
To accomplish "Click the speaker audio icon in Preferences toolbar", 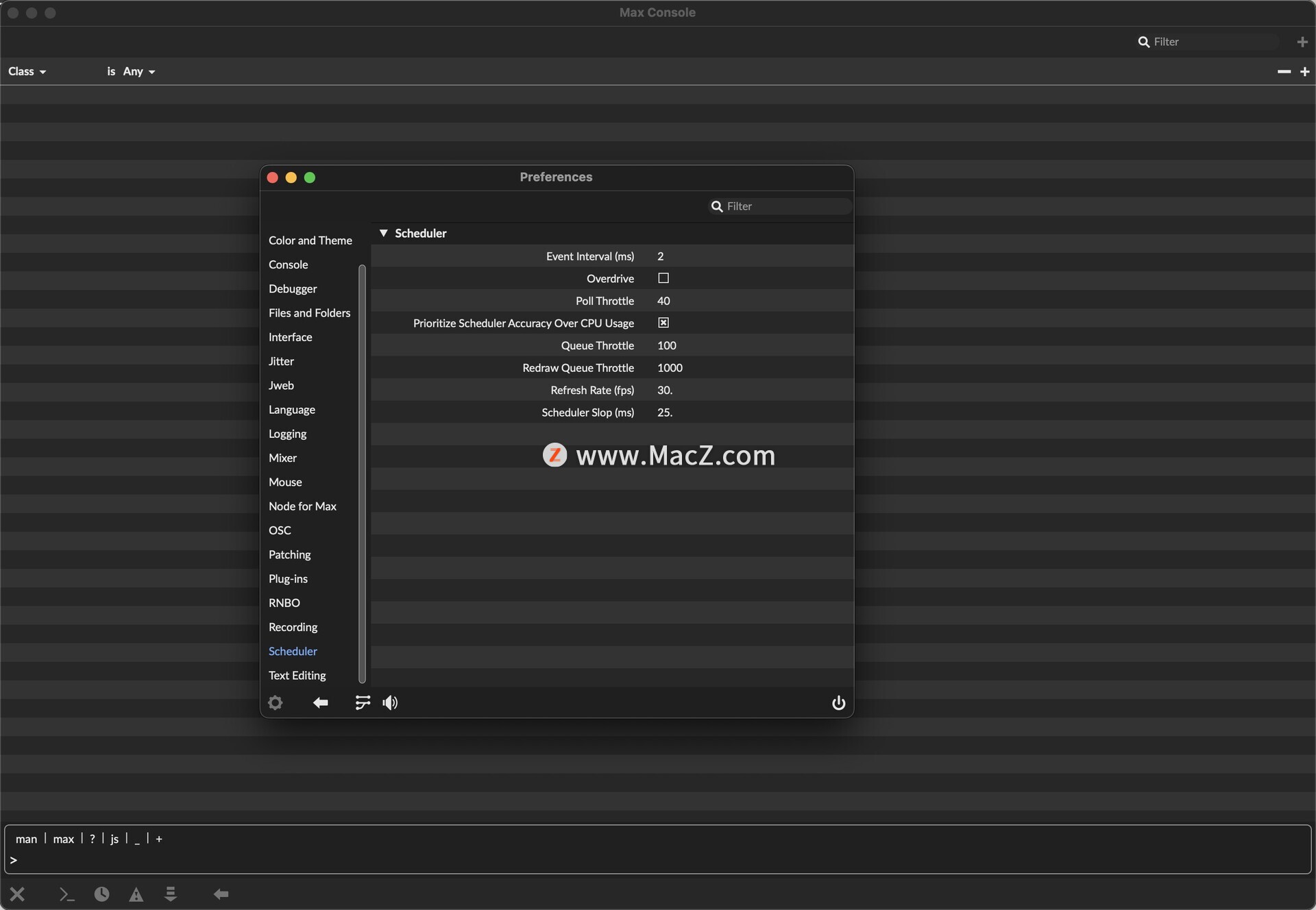I will click(390, 702).
